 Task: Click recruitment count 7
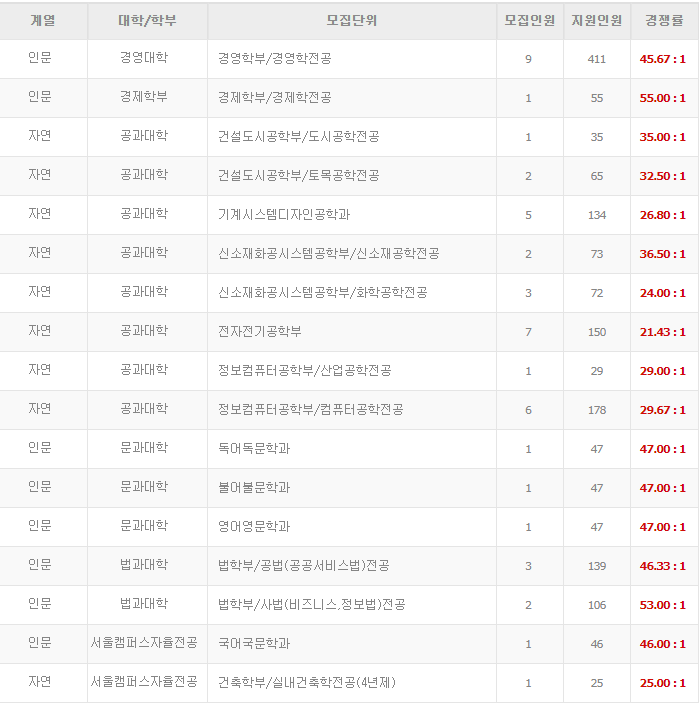pyautogui.click(x=529, y=332)
